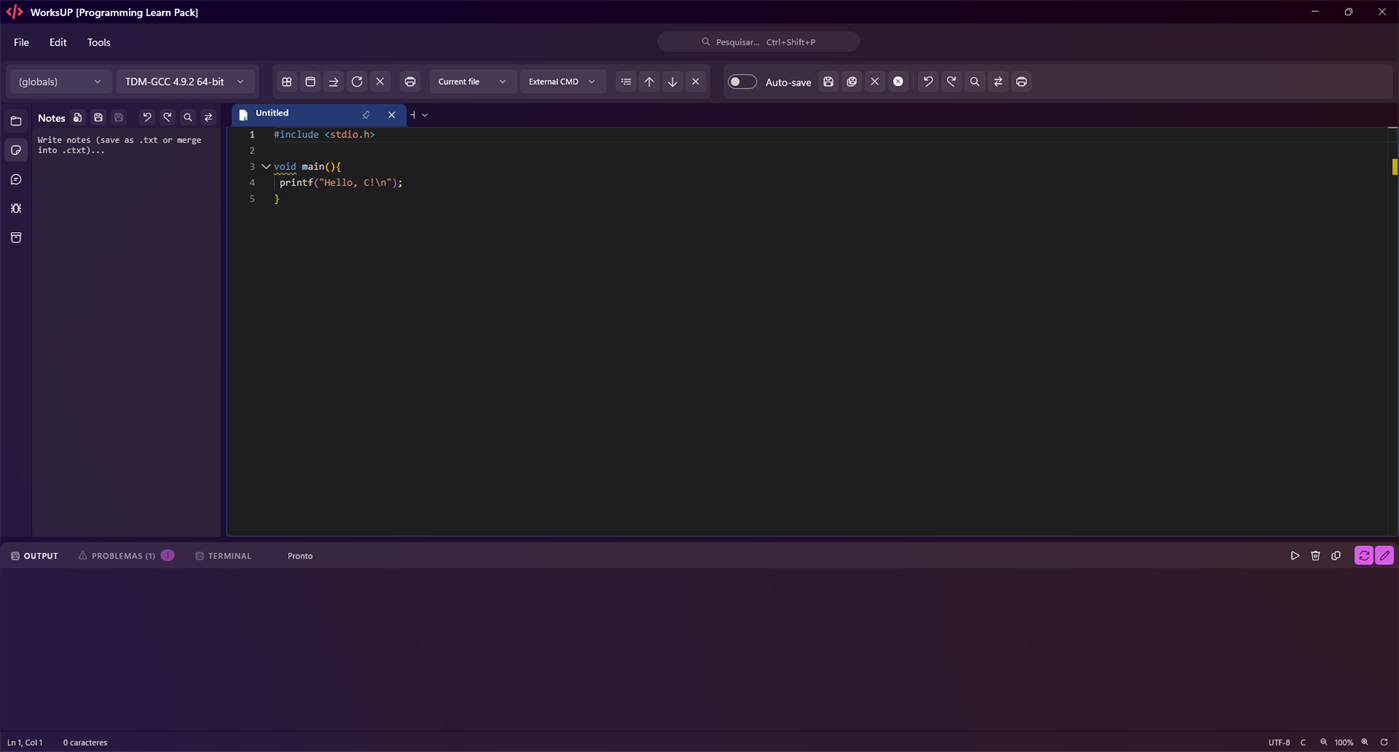The image size is (1399, 752).
Task: Open the new tab chevron dropdown
Action: tap(425, 115)
